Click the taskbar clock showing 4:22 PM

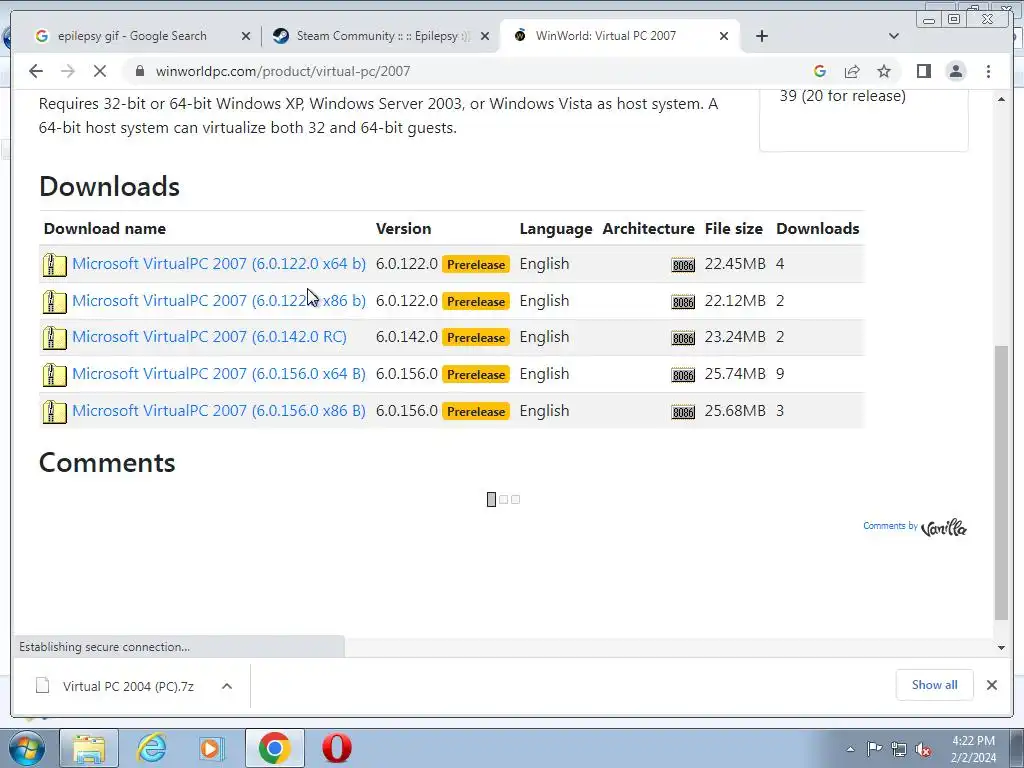[973, 749]
